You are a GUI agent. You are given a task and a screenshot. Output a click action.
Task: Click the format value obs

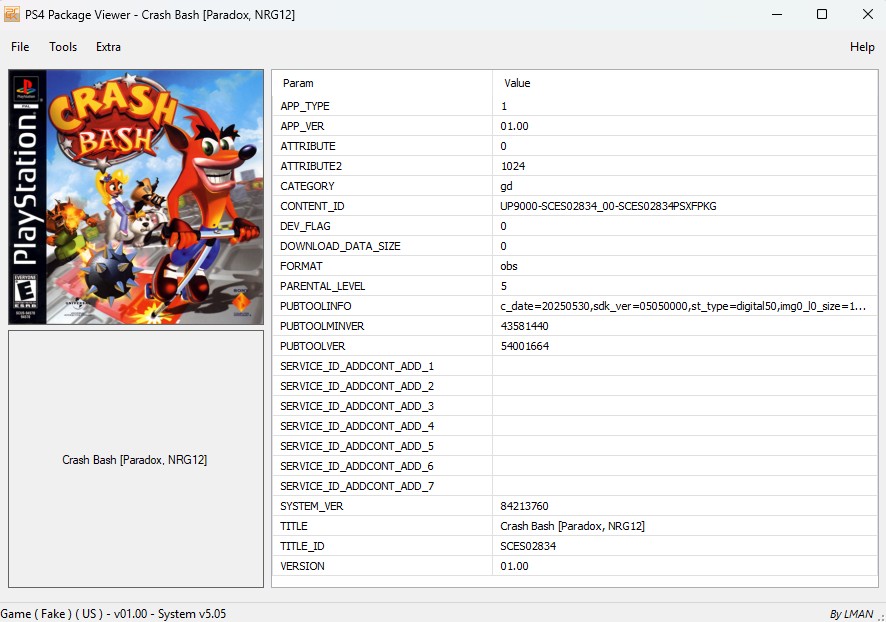pyautogui.click(x=509, y=266)
